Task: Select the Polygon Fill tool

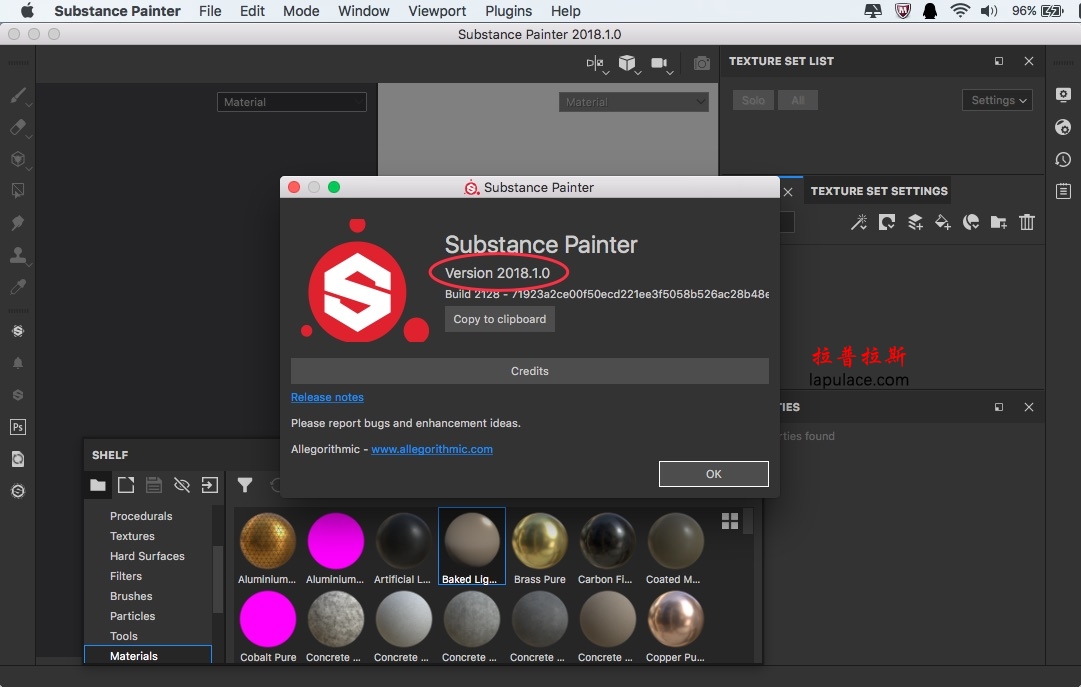Action: (18, 190)
